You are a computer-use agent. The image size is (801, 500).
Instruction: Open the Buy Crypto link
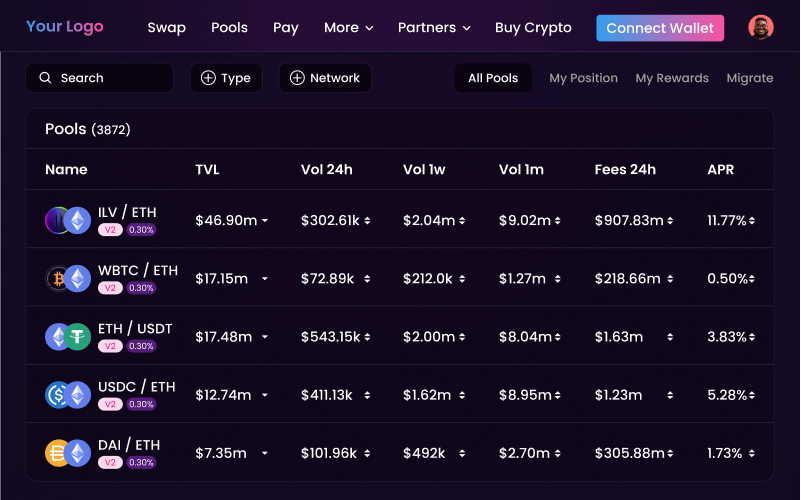533,28
